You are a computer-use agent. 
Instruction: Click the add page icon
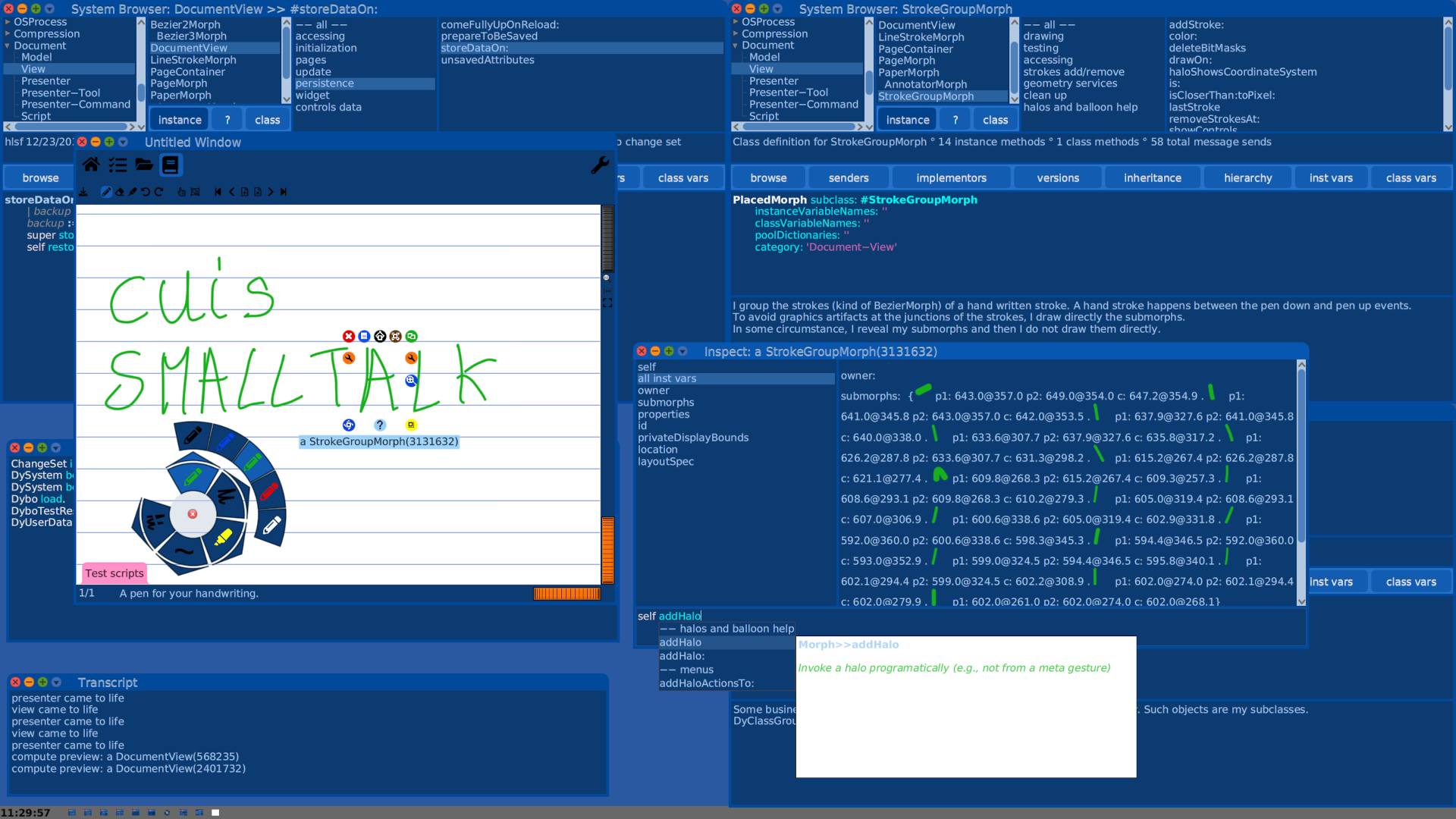245,192
